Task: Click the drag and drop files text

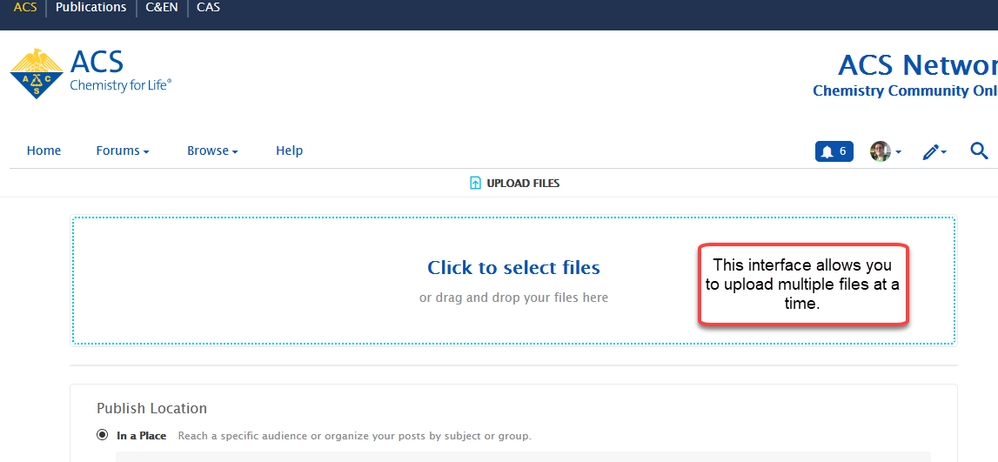Action: click(x=513, y=297)
